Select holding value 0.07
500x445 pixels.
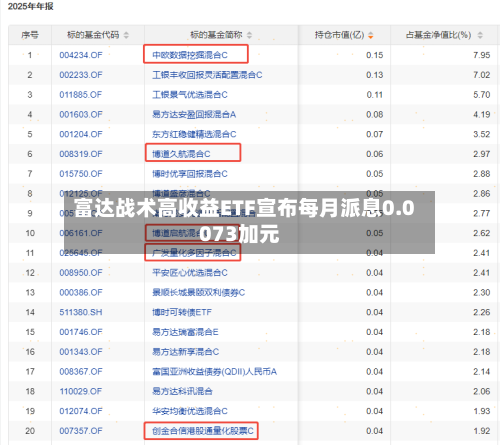point(374,134)
